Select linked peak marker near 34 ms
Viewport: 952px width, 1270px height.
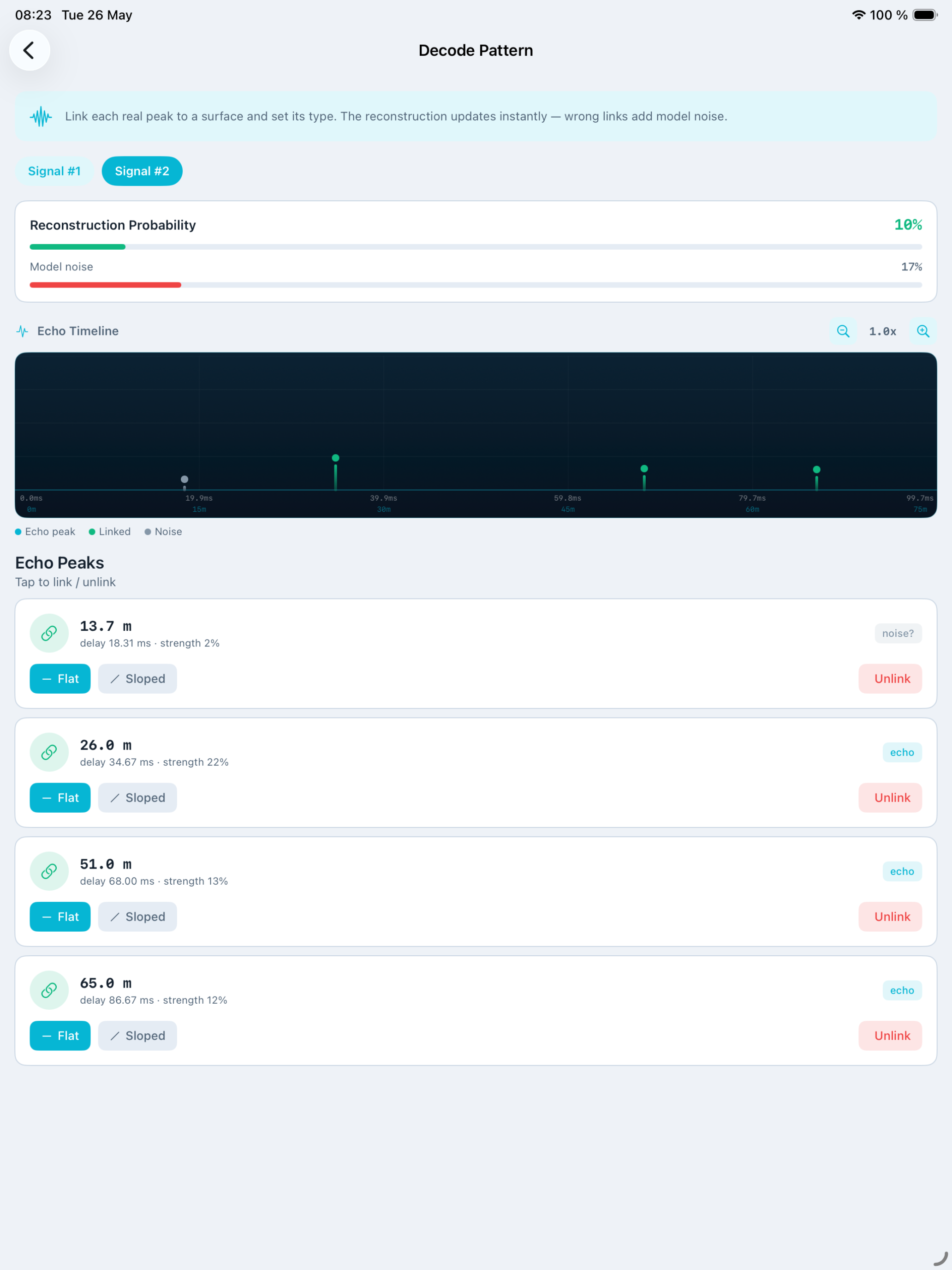pos(336,458)
